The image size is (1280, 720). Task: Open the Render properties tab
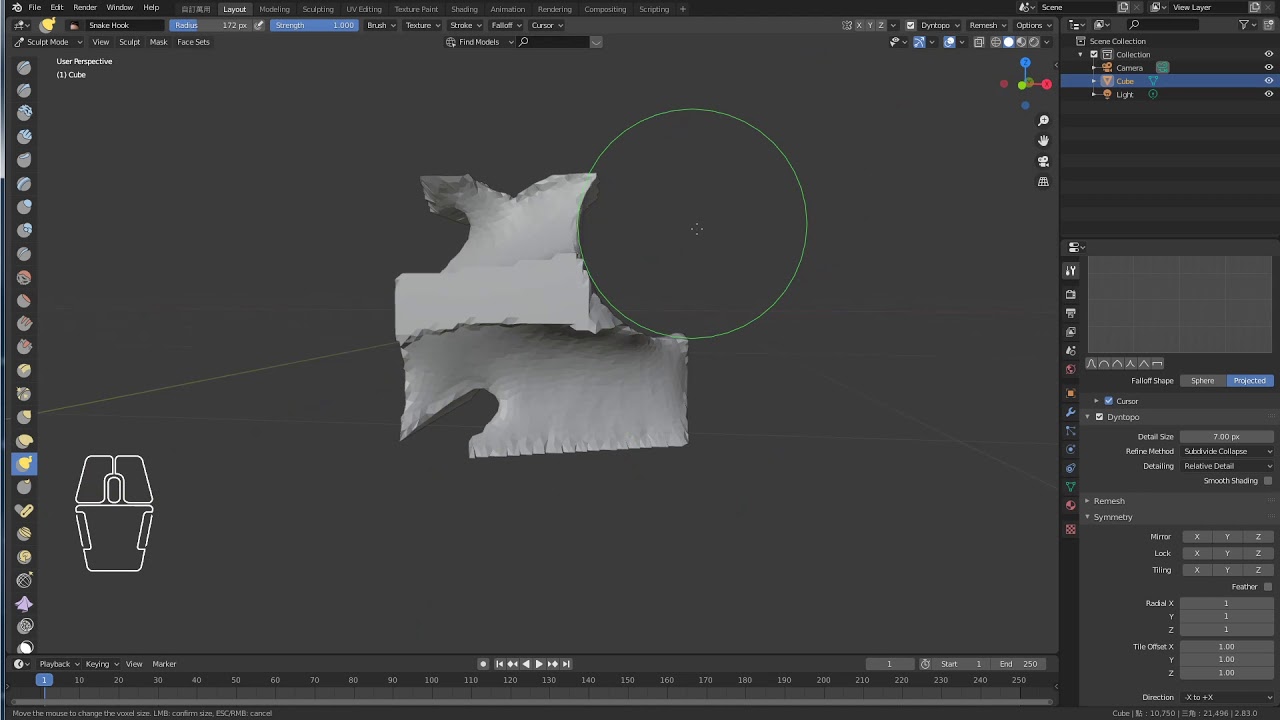point(1070,294)
